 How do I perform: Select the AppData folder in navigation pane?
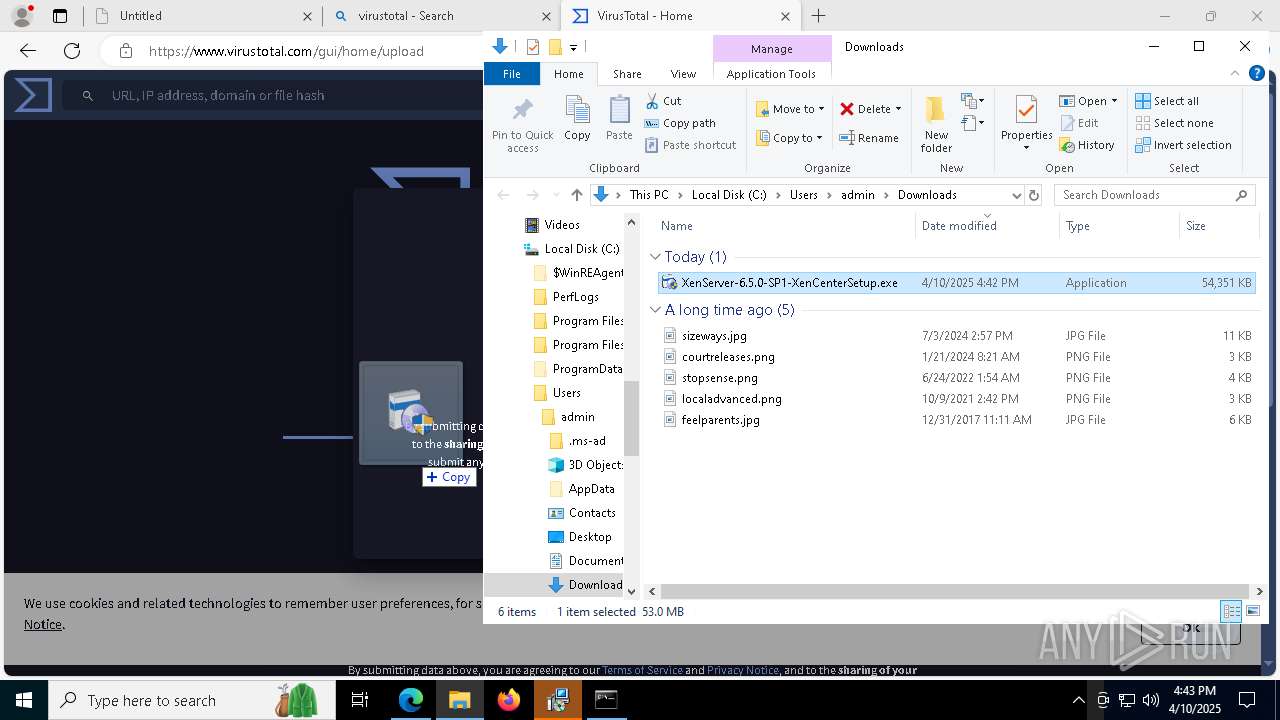[591, 489]
